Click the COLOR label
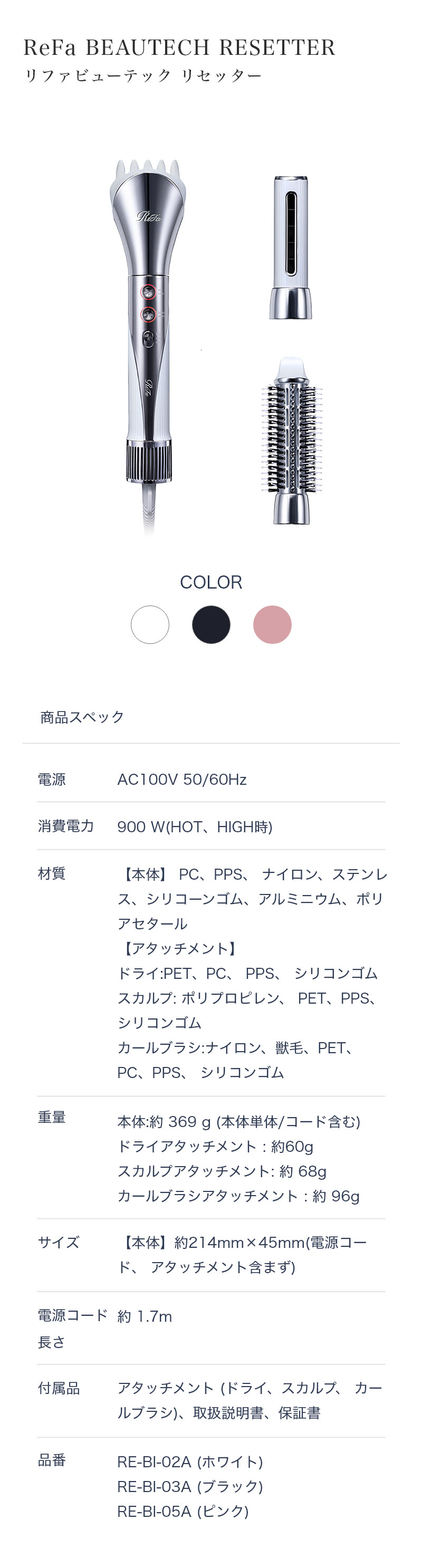This screenshot has height=1568, width=422. click(210, 582)
